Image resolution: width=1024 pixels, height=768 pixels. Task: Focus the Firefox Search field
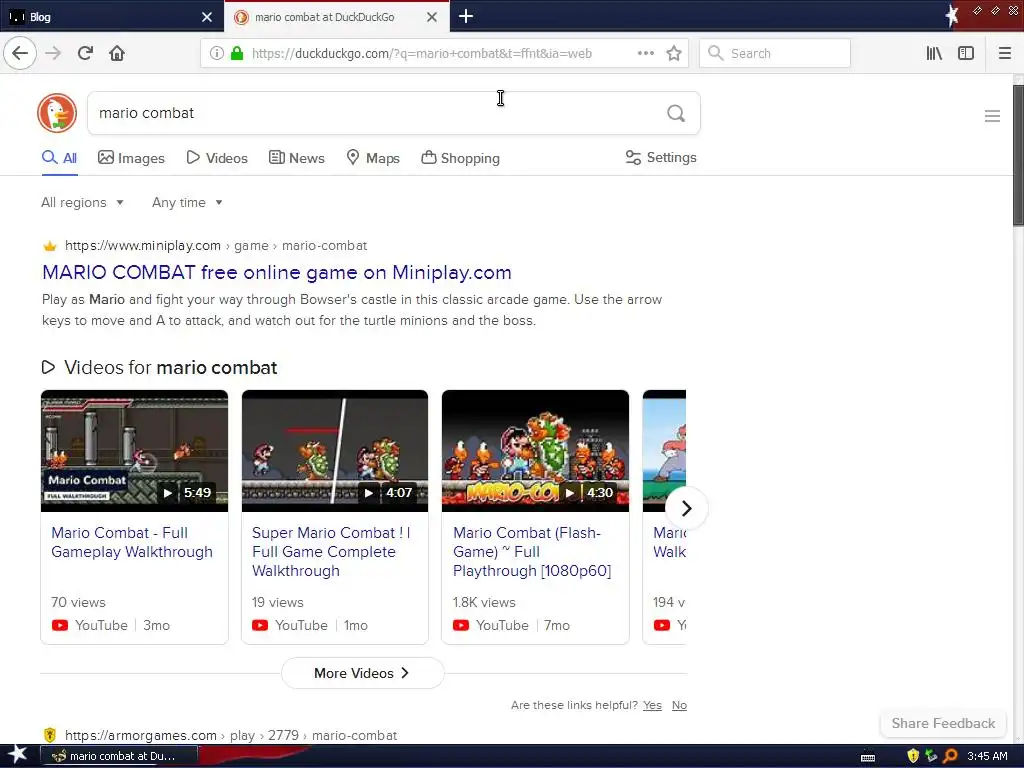click(x=775, y=53)
